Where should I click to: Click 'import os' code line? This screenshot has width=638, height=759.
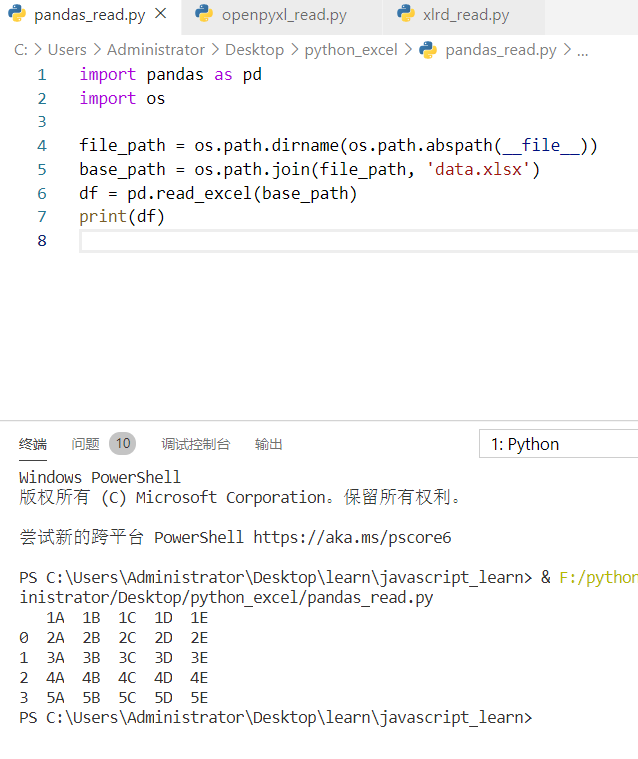pos(122,99)
